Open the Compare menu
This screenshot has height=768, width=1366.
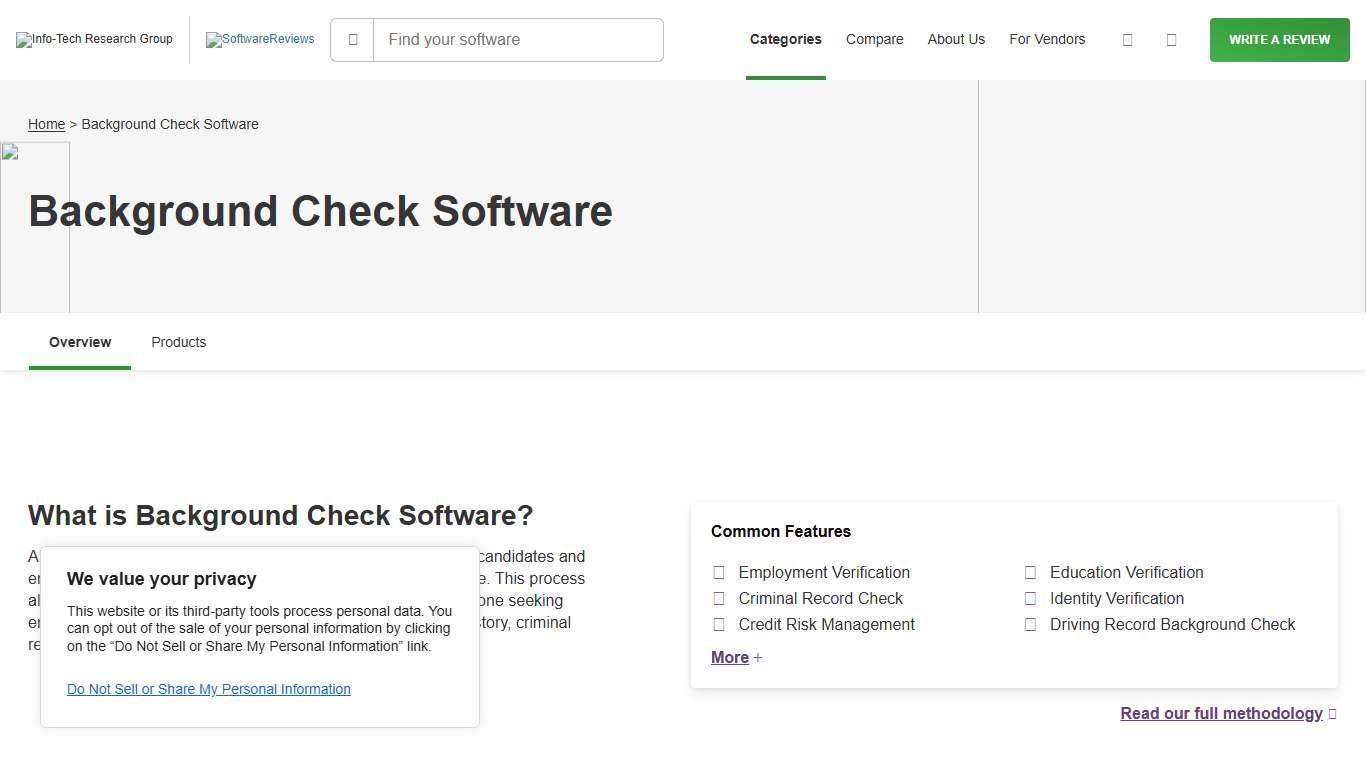(x=874, y=39)
